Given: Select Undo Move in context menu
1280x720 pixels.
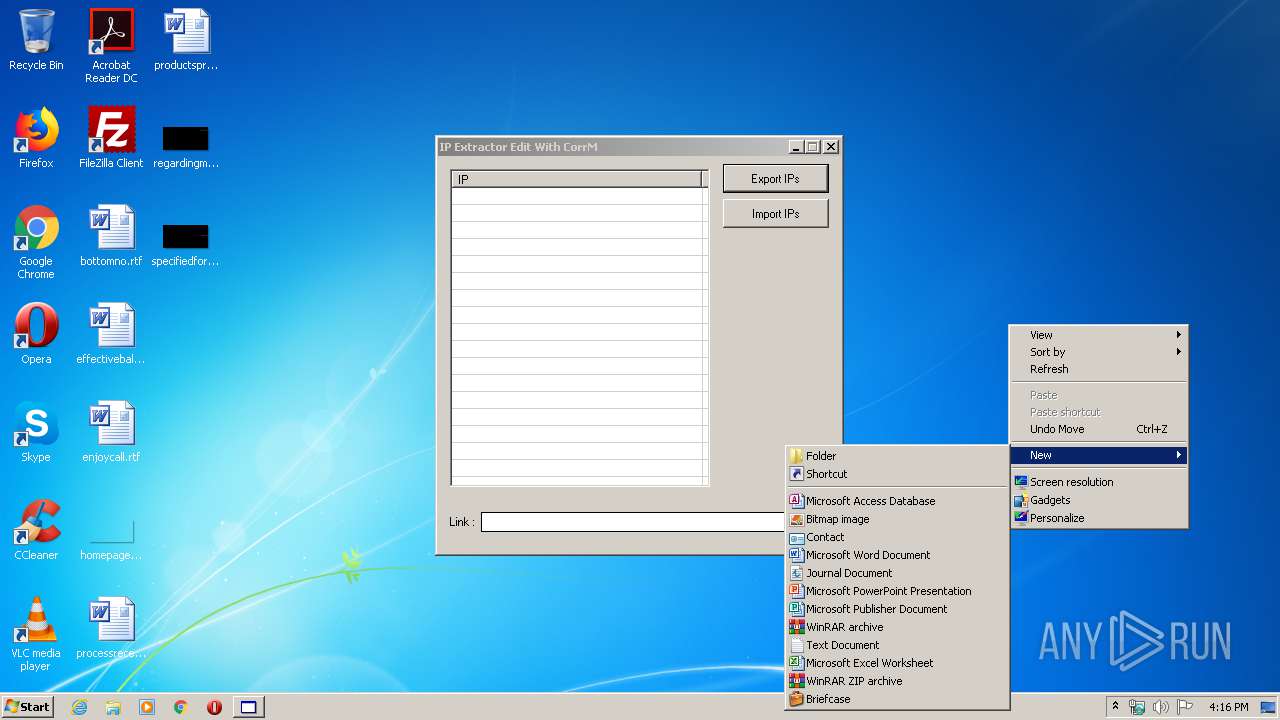Looking at the screenshot, I should (x=1098, y=429).
